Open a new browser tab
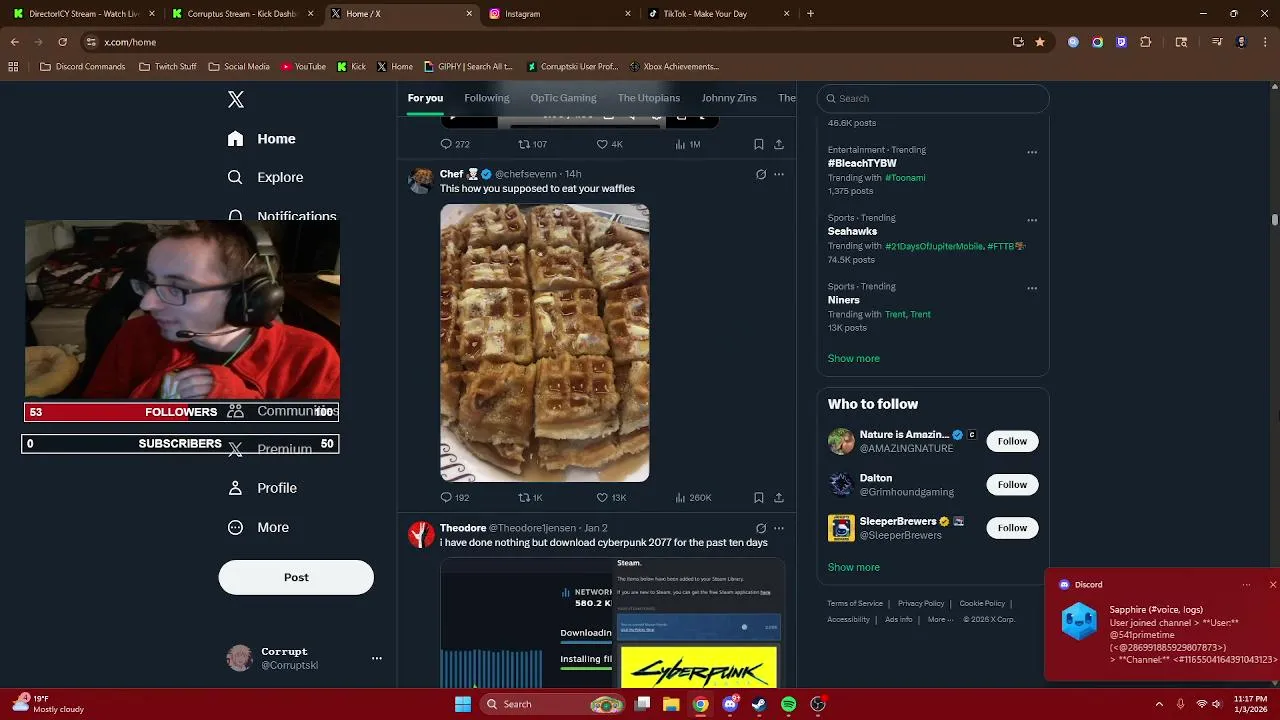 810,14
